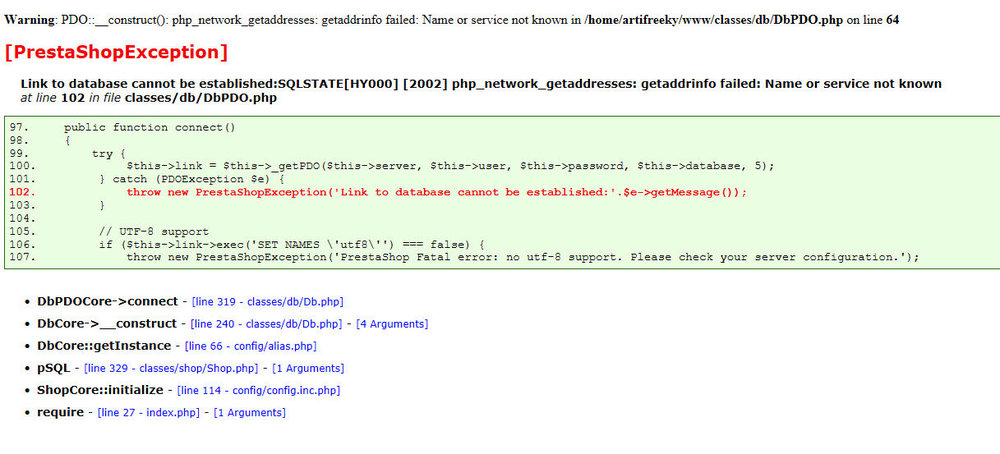Click the ShopCore::initialize trace entry
The image size is (1000, 454).
click(x=100, y=390)
